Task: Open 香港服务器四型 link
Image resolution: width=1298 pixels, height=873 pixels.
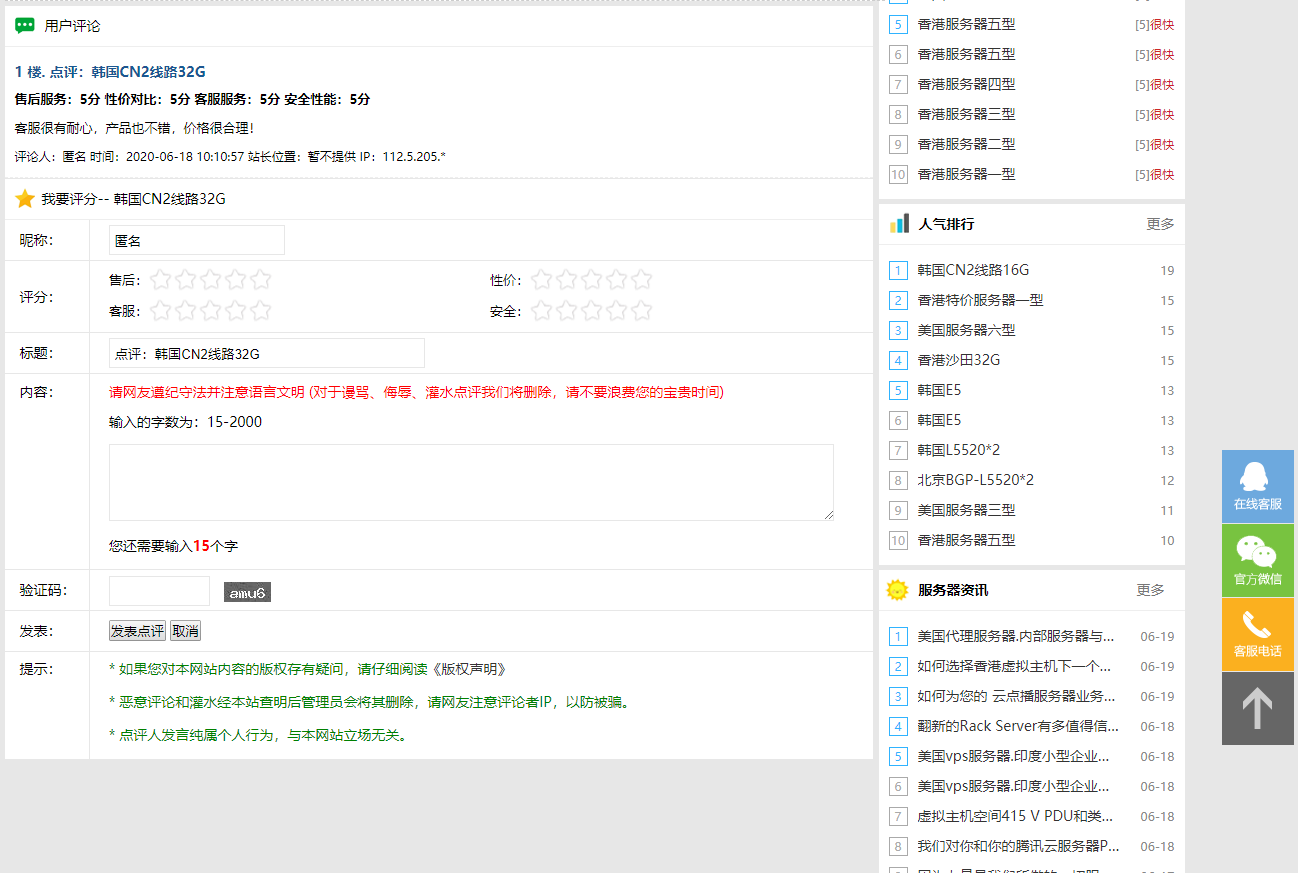Action: [966, 84]
